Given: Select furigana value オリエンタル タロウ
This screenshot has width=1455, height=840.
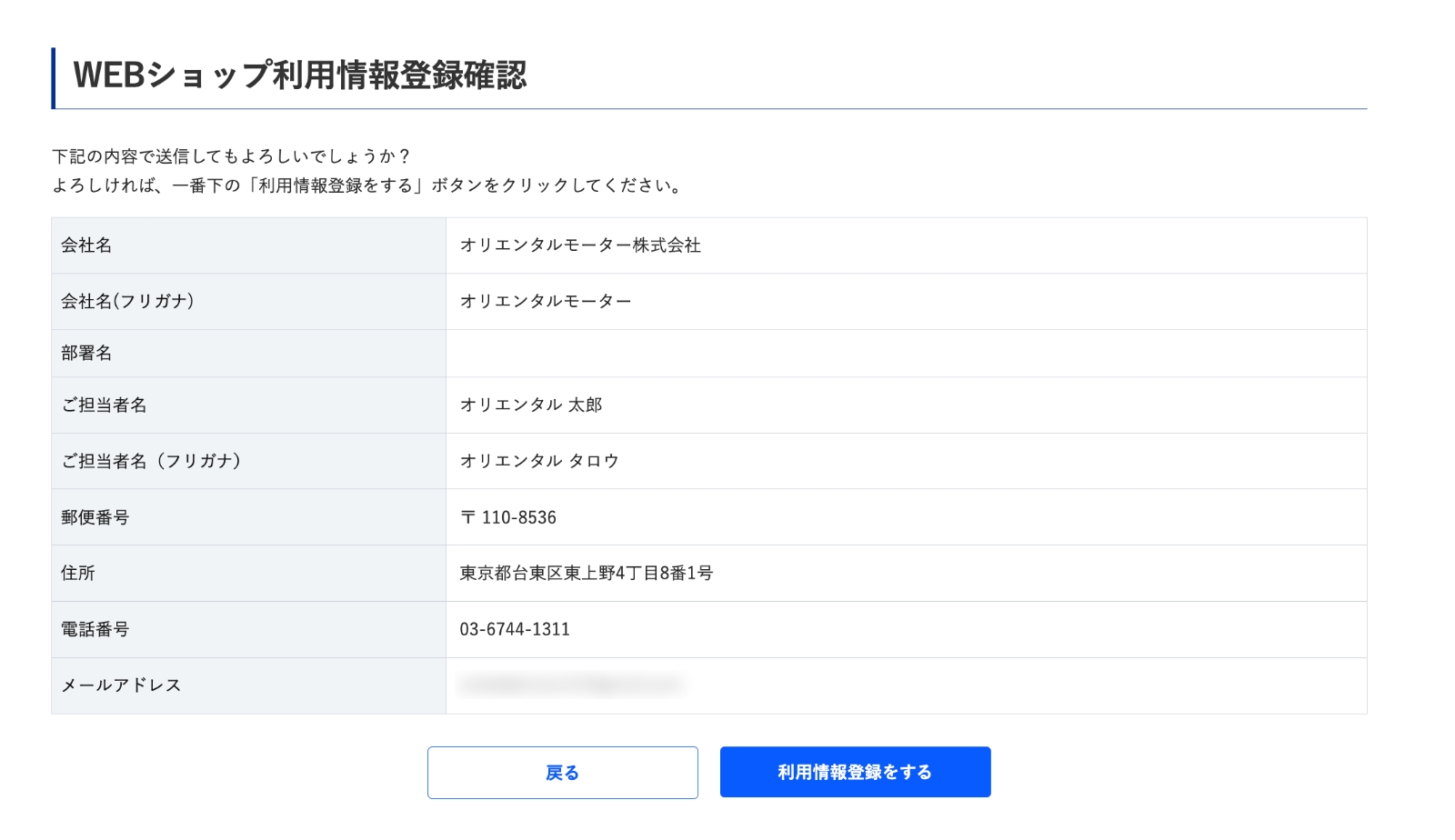Looking at the screenshot, I should click(x=539, y=461).
